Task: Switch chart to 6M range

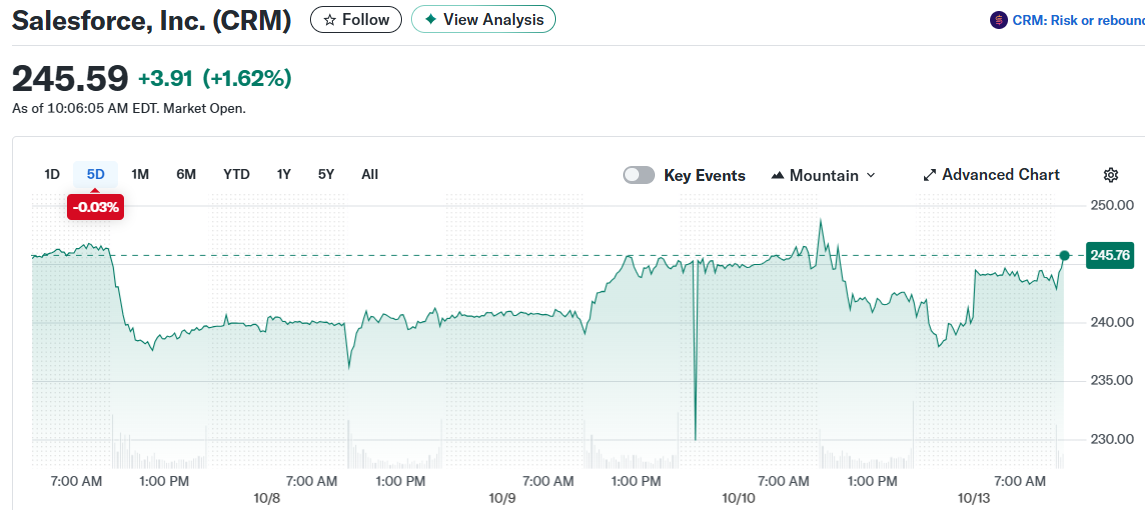Action: pos(186,174)
